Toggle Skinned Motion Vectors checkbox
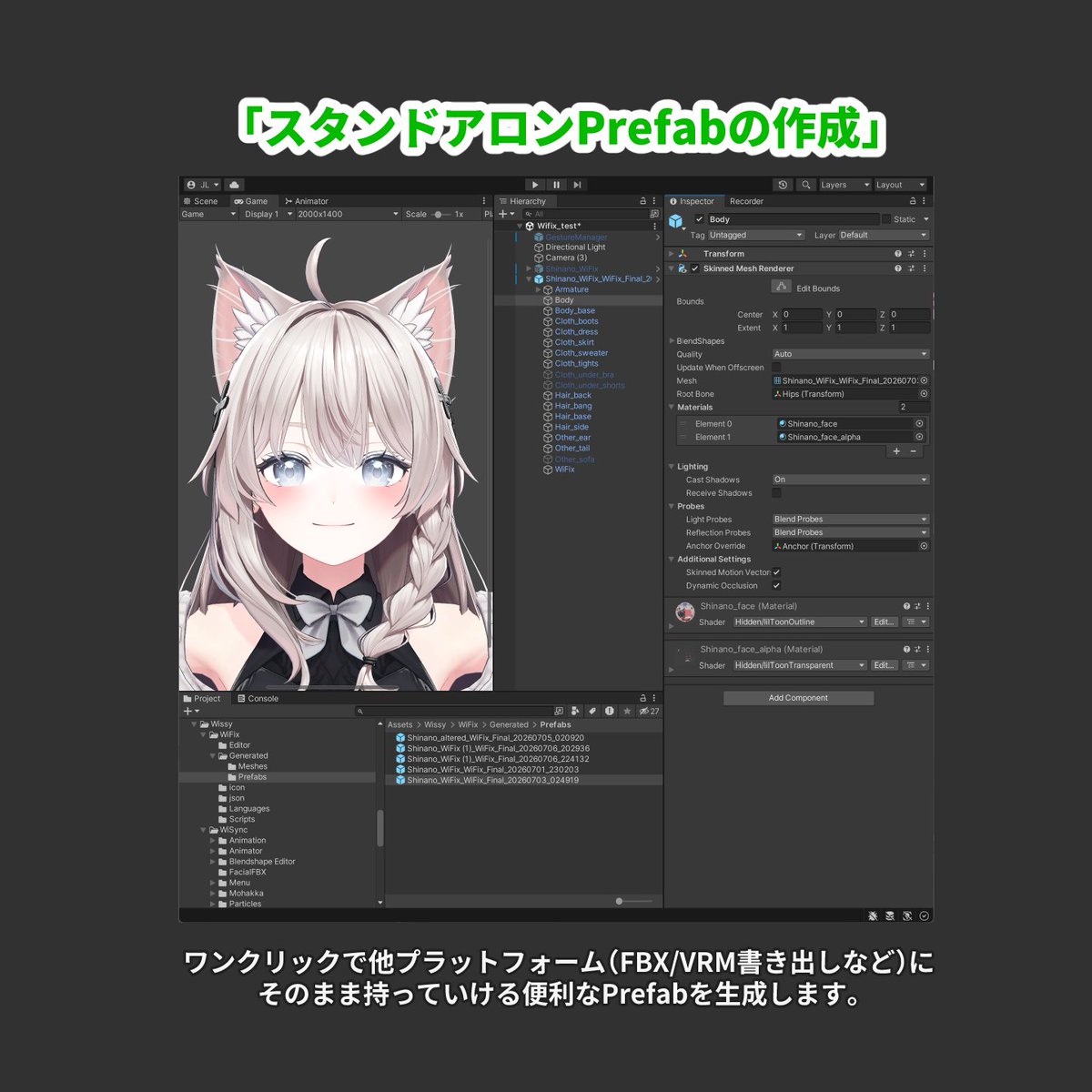The width and height of the screenshot is (1092, 1092). (776, 572)
